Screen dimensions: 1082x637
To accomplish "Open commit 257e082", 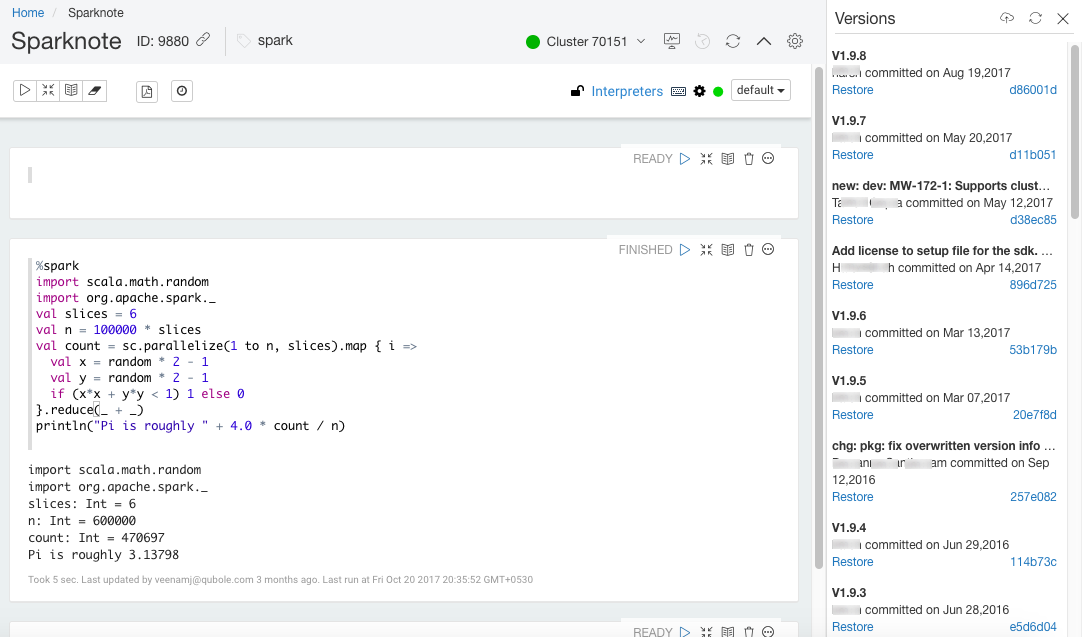I will 1033,497.
